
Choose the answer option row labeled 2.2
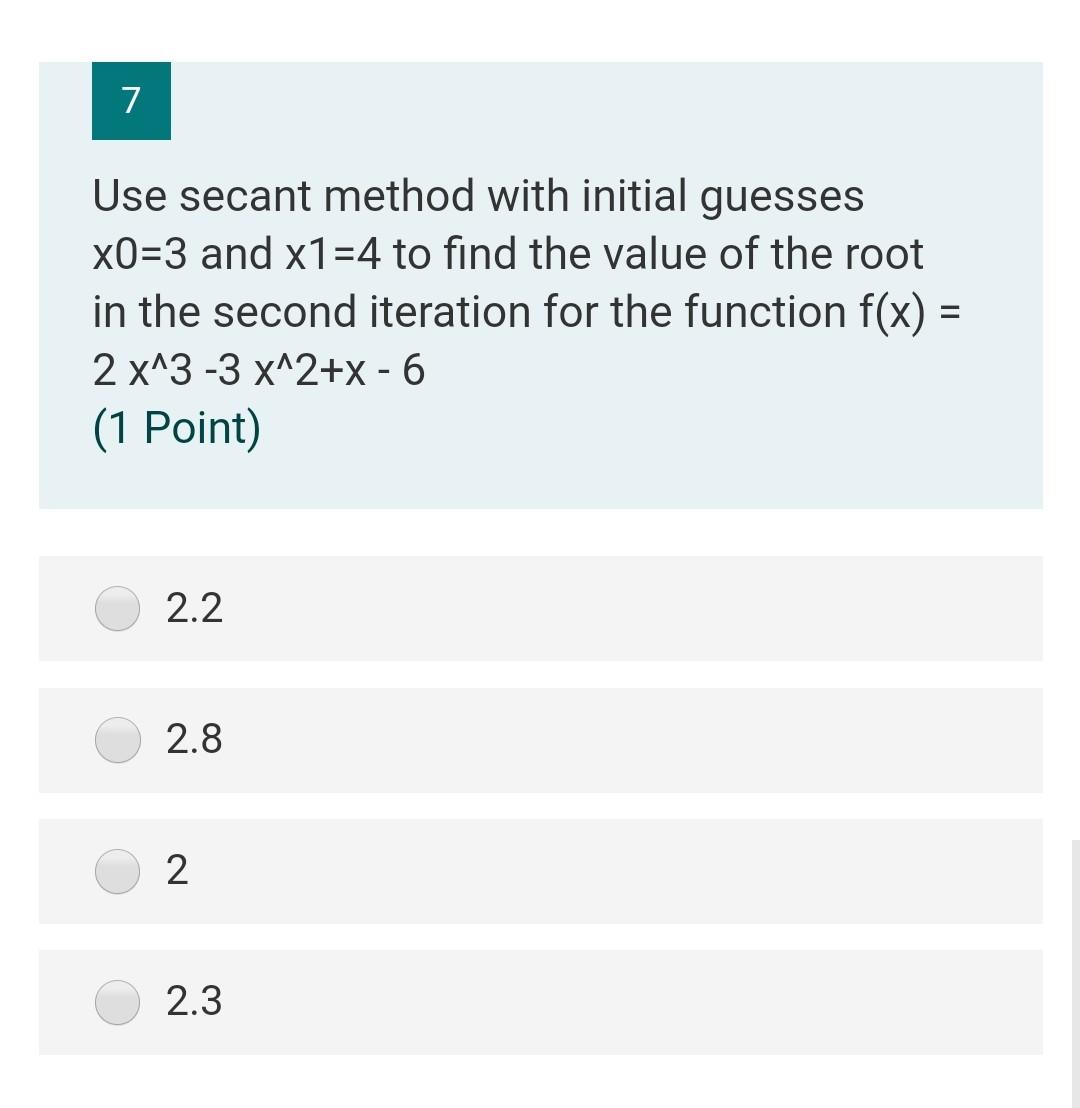coord(540,609)
